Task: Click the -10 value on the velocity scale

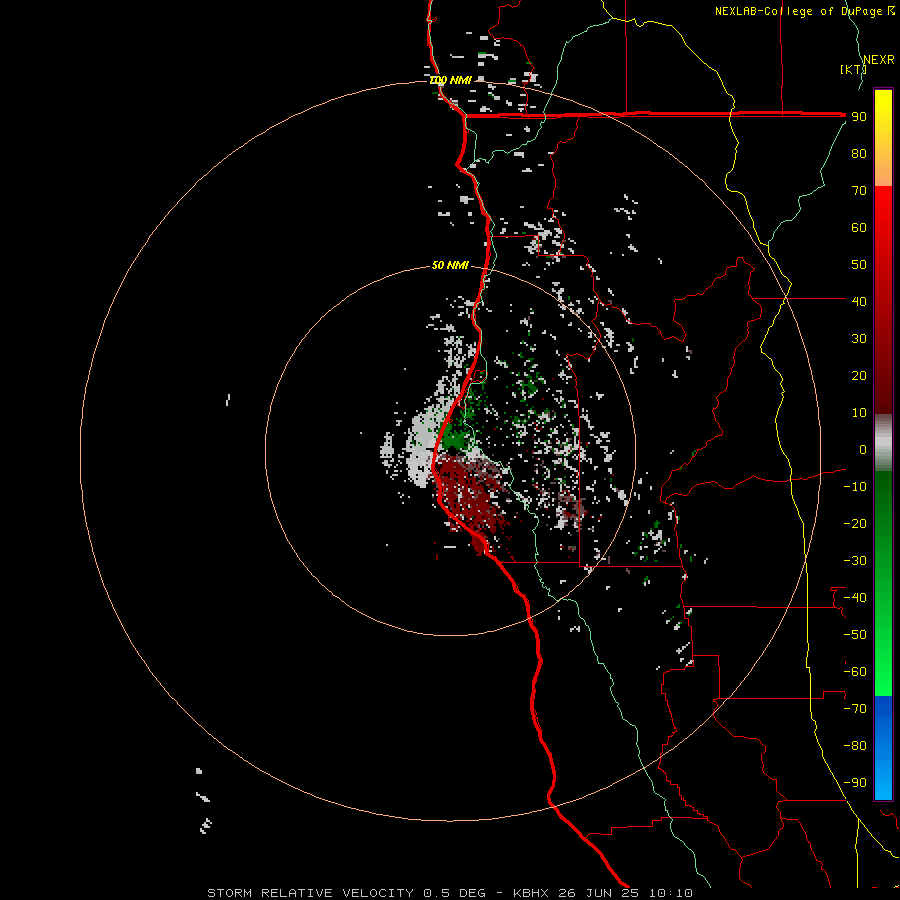Action: pyautogui.click(x=855, y=487)
